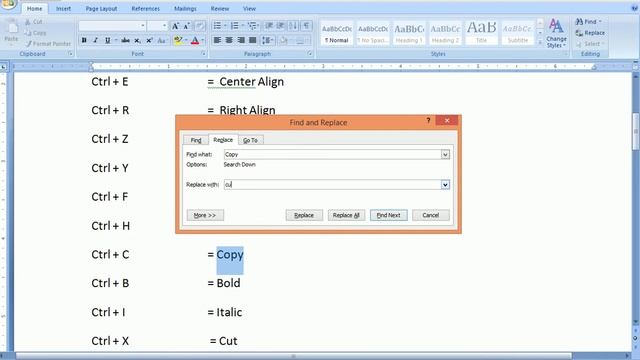Image resolution: width=640 pixels, height=360 pixels.
Task: Open the Mailings ribbon tab
Action: pyautogui.click(x=185, y=9)
